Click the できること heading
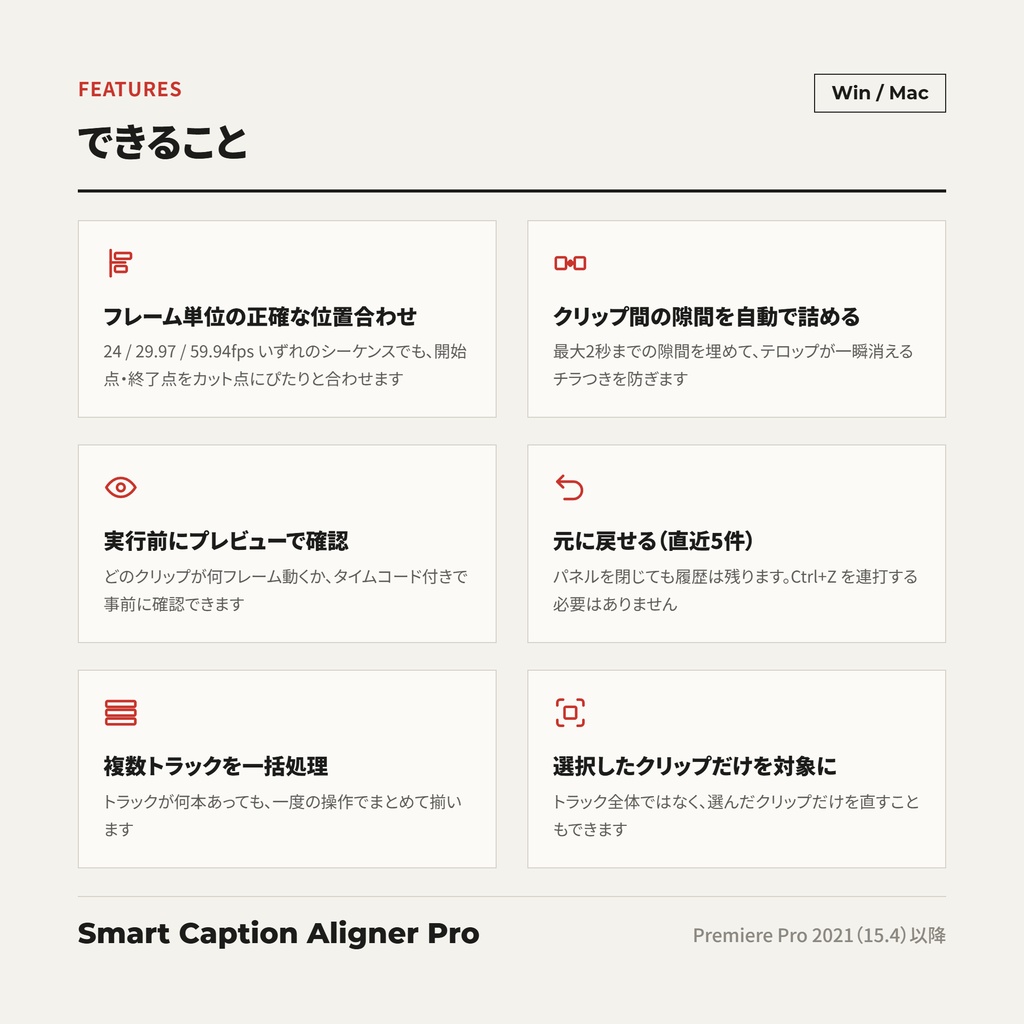The height and width of the screenshot is (1024, 1024). click(x=163, y=143)
